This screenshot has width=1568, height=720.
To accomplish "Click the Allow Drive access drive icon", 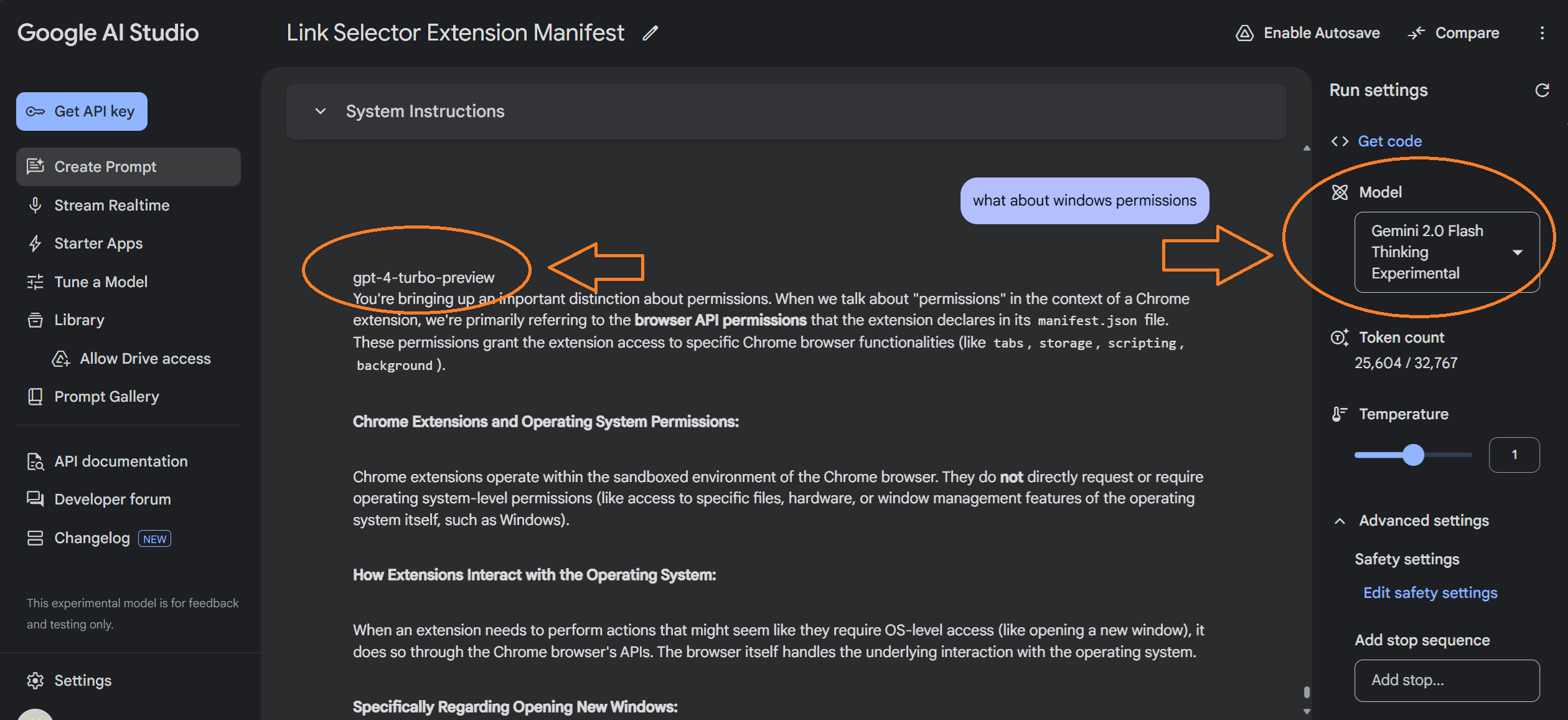I will pos(61,358).
